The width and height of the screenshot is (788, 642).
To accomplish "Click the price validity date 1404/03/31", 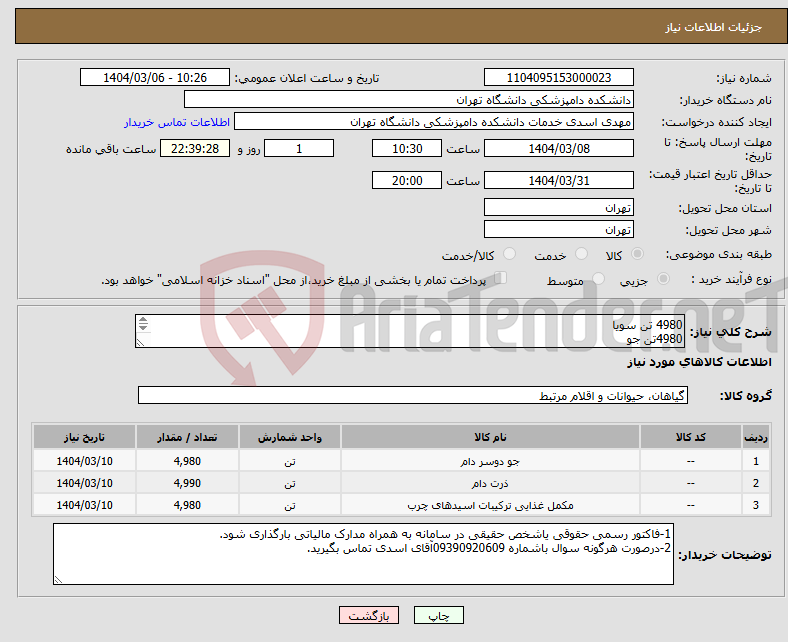I will (558, 180).
